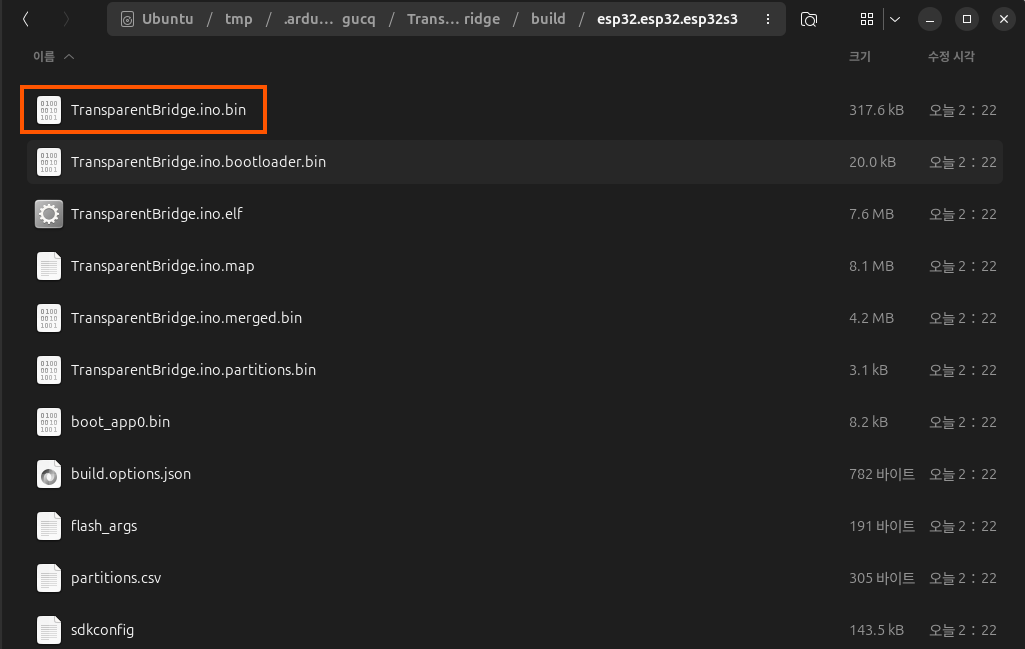Click the 20.0 kB size value

872,161
